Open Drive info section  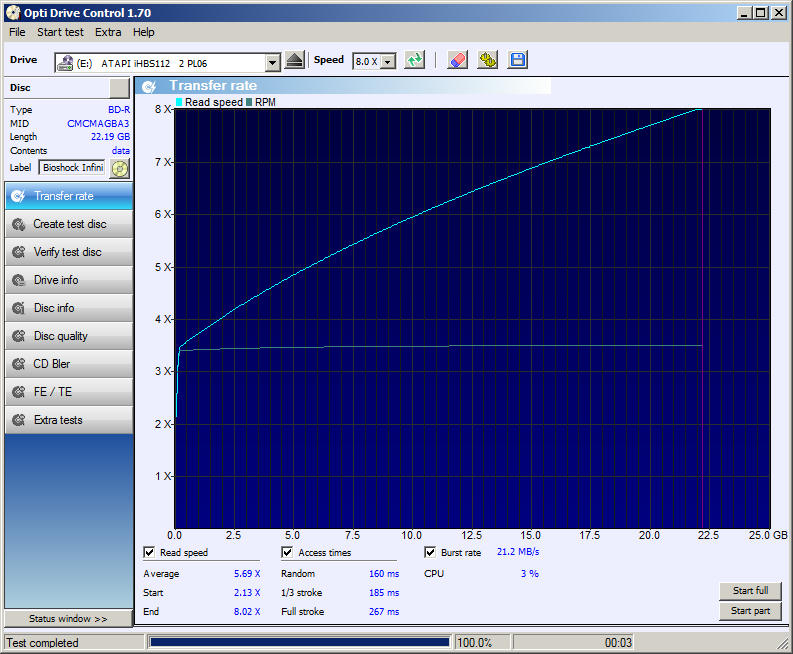tap(69, 280)
